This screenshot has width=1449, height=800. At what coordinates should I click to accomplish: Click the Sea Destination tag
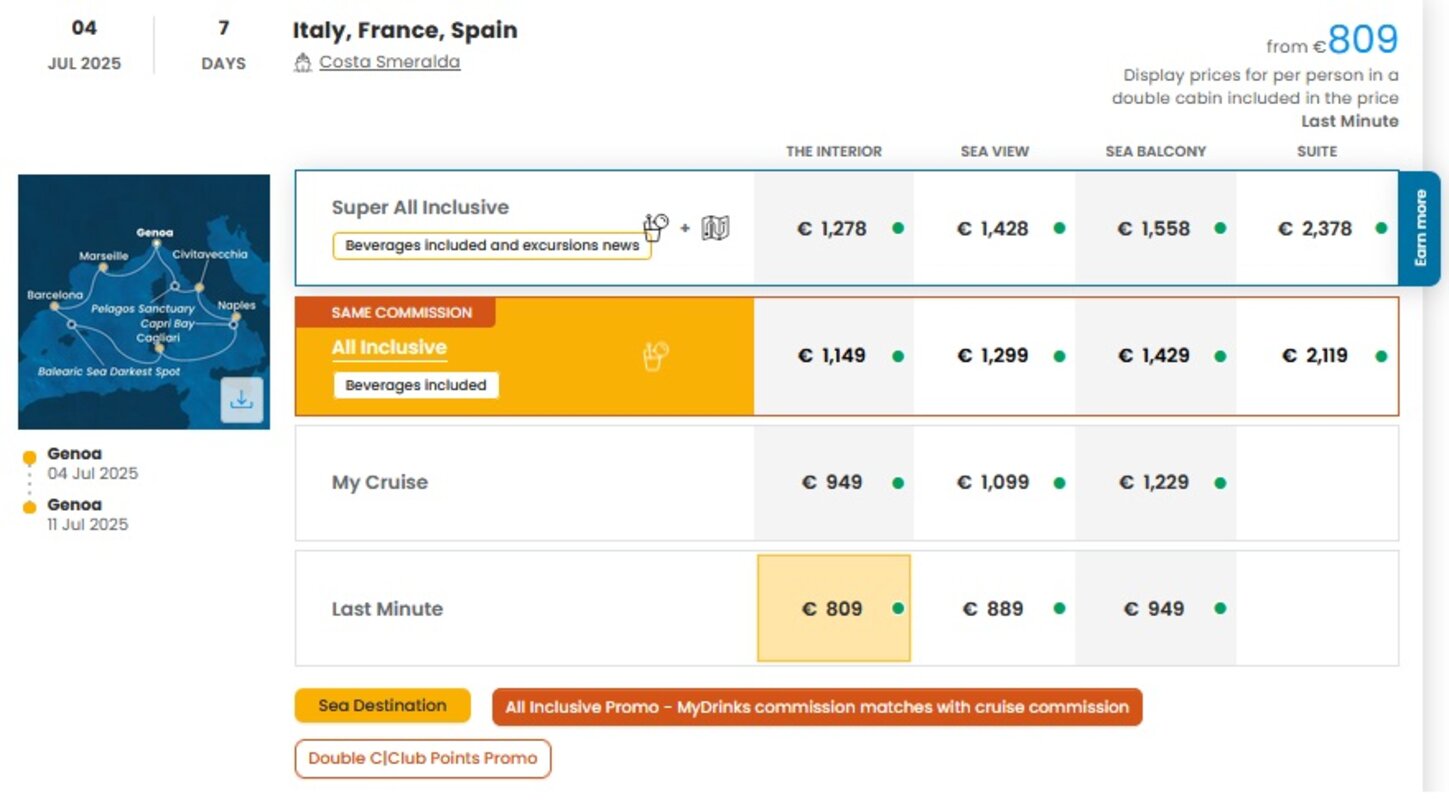(x=382, y=706)
